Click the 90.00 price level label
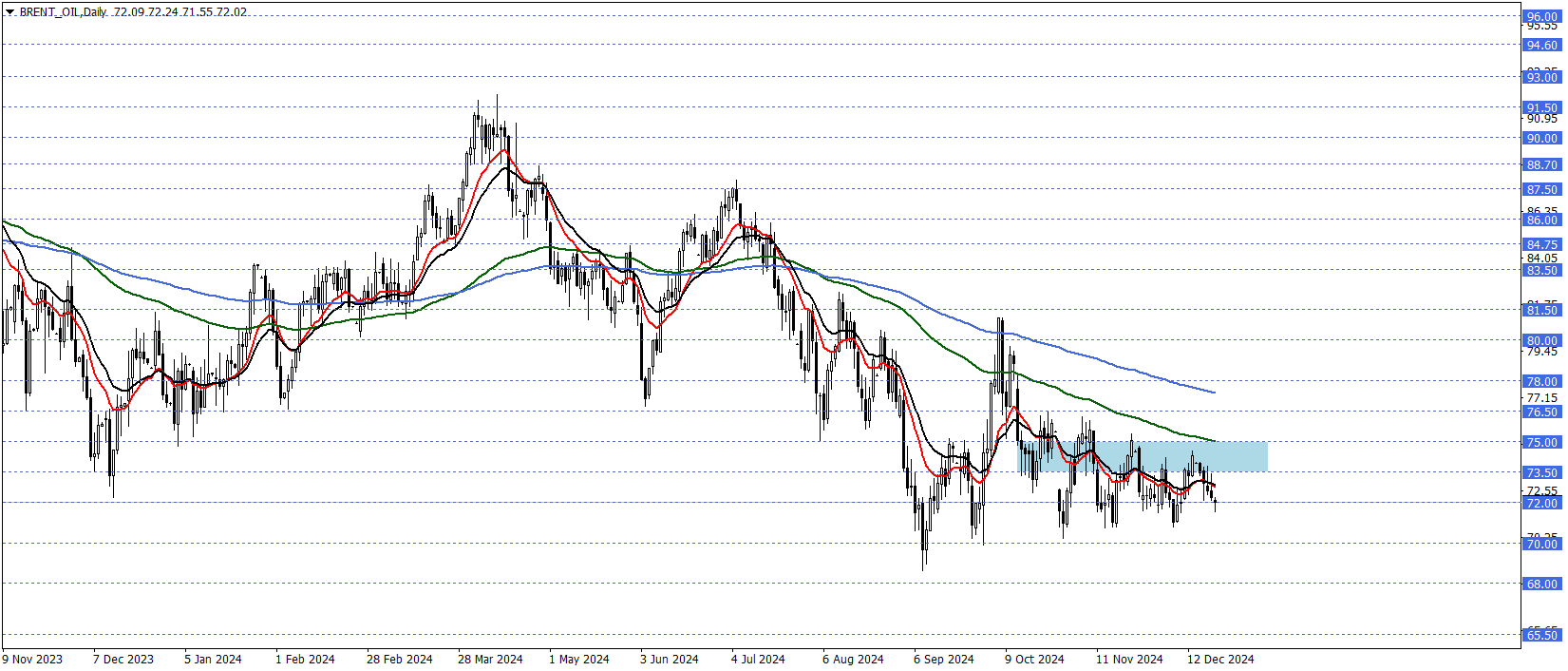This screenshot has height=671, width=1568. pyautogui.click(x=1541, y=138)
